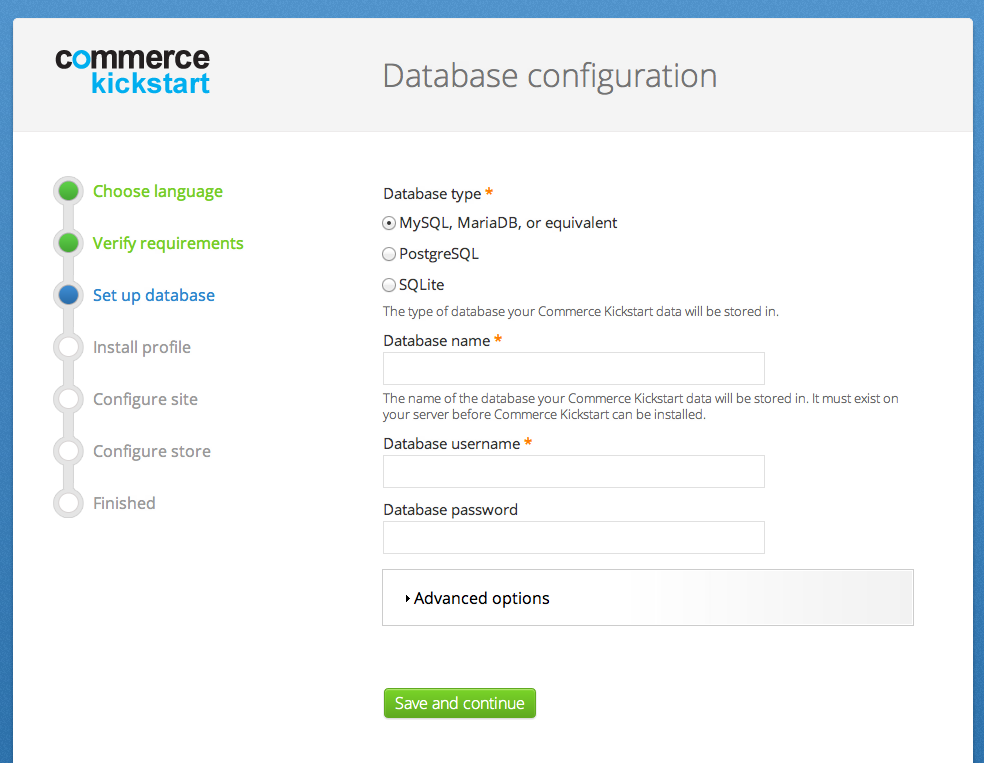Viewport: 984px width, 763px height.
Task: Click the Configure store step circle
Action: 68,451
